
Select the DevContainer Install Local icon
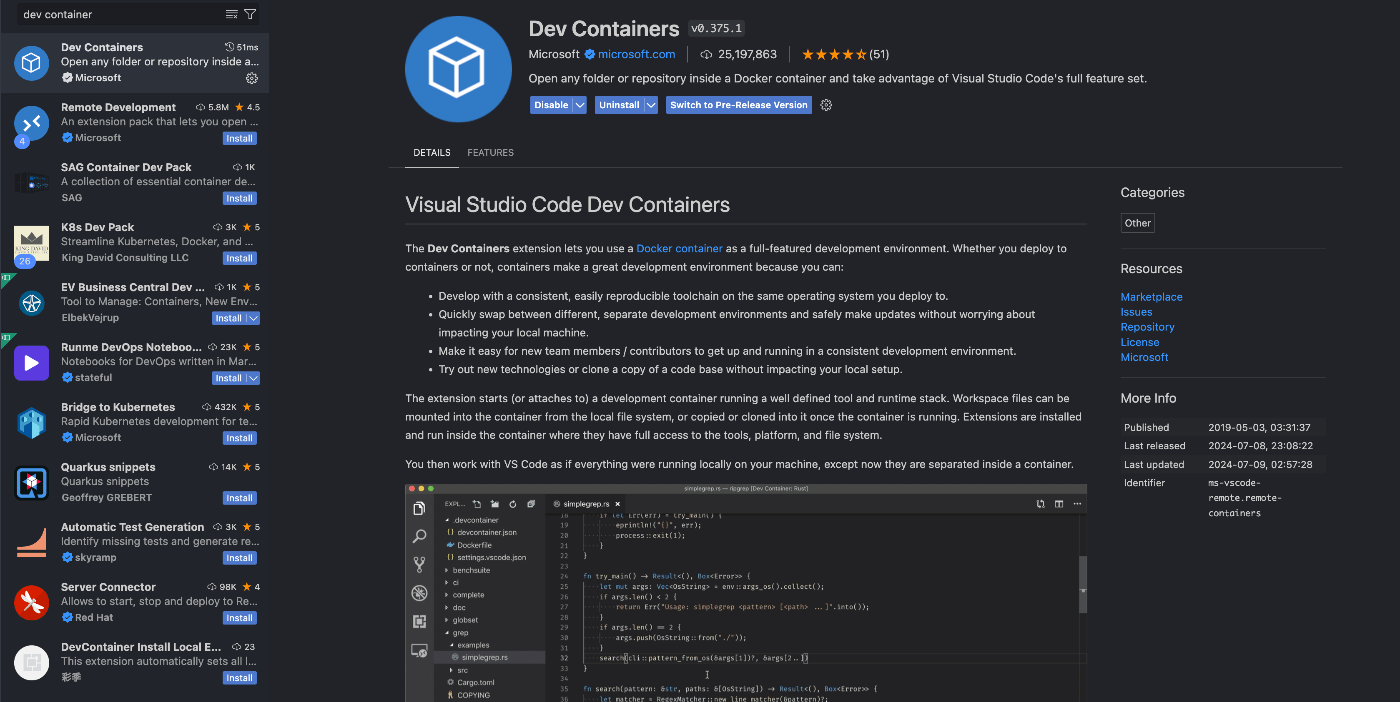pos(31,663)
